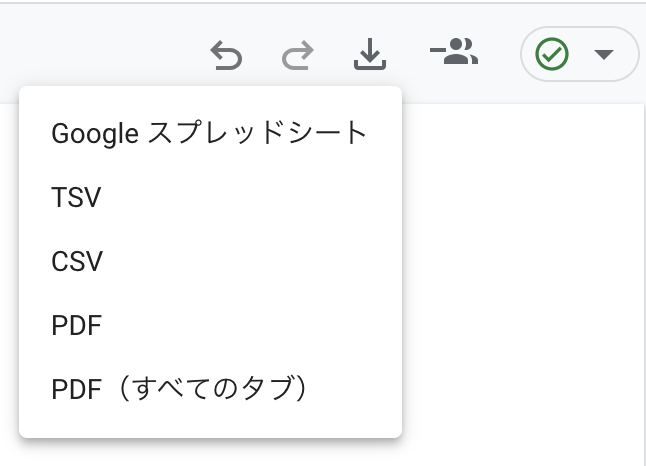Click the grayed redo arrow icon
The width and height of the screenshot is (646, 466).
click(x=297, y=55)
